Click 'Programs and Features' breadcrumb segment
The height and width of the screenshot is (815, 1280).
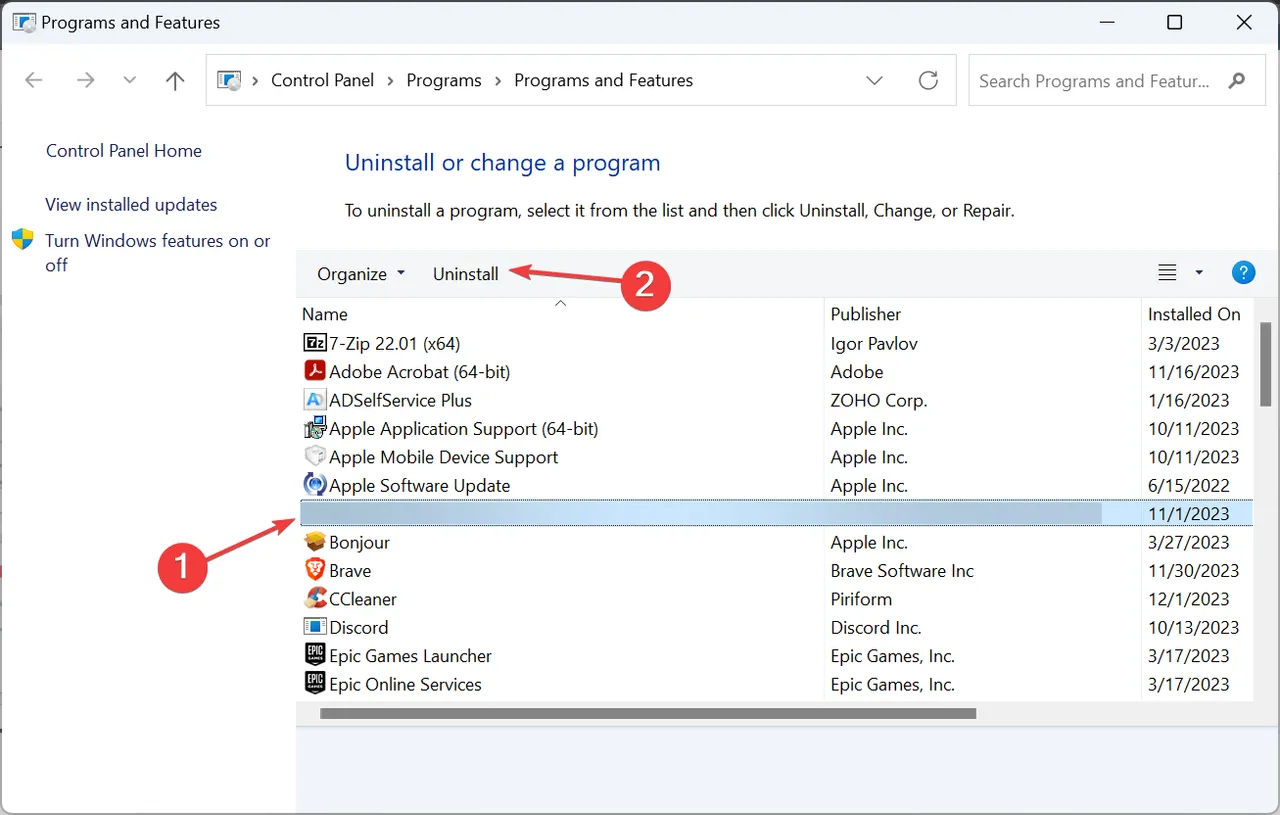[x=604, y=81]
